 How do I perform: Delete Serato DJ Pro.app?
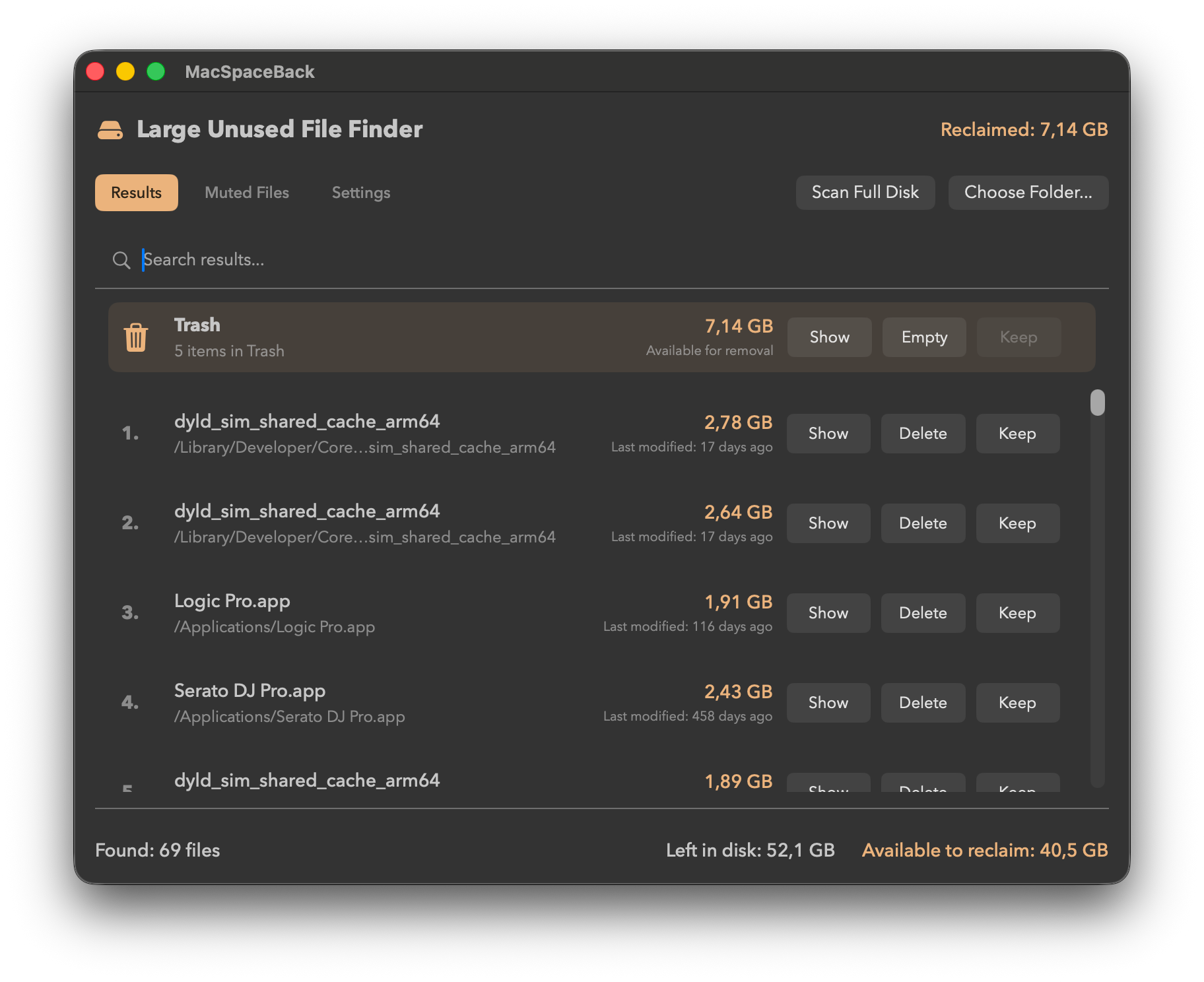click(x=923, y=702)
